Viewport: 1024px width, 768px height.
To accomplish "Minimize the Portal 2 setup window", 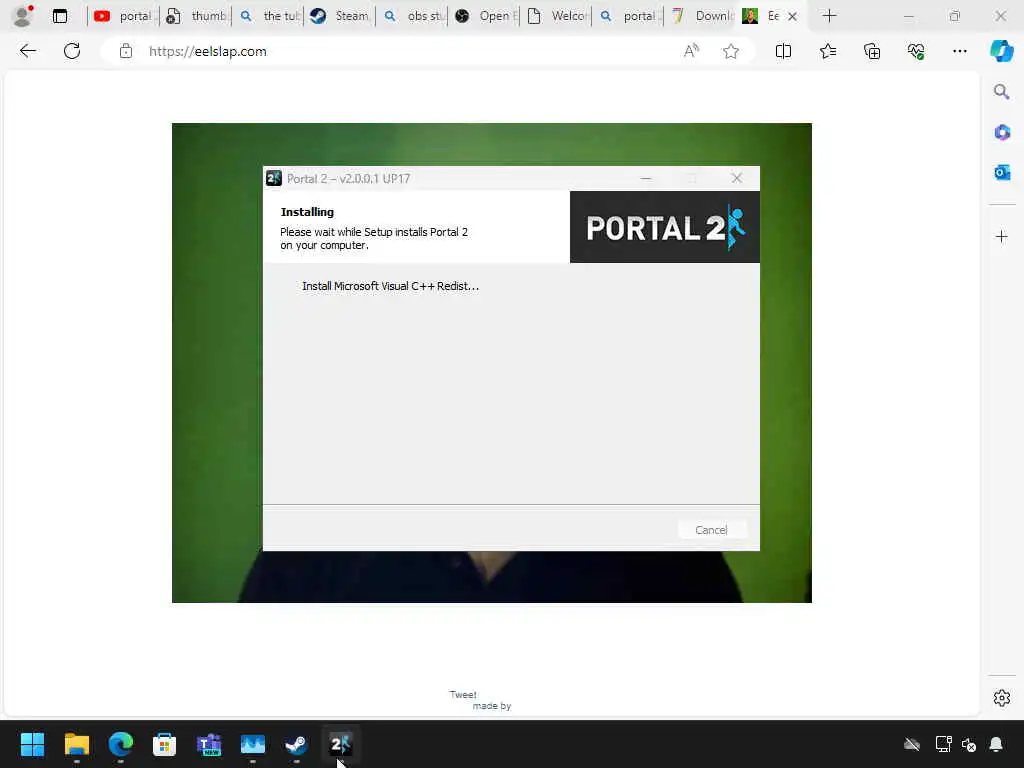I will tap(646, 178).
